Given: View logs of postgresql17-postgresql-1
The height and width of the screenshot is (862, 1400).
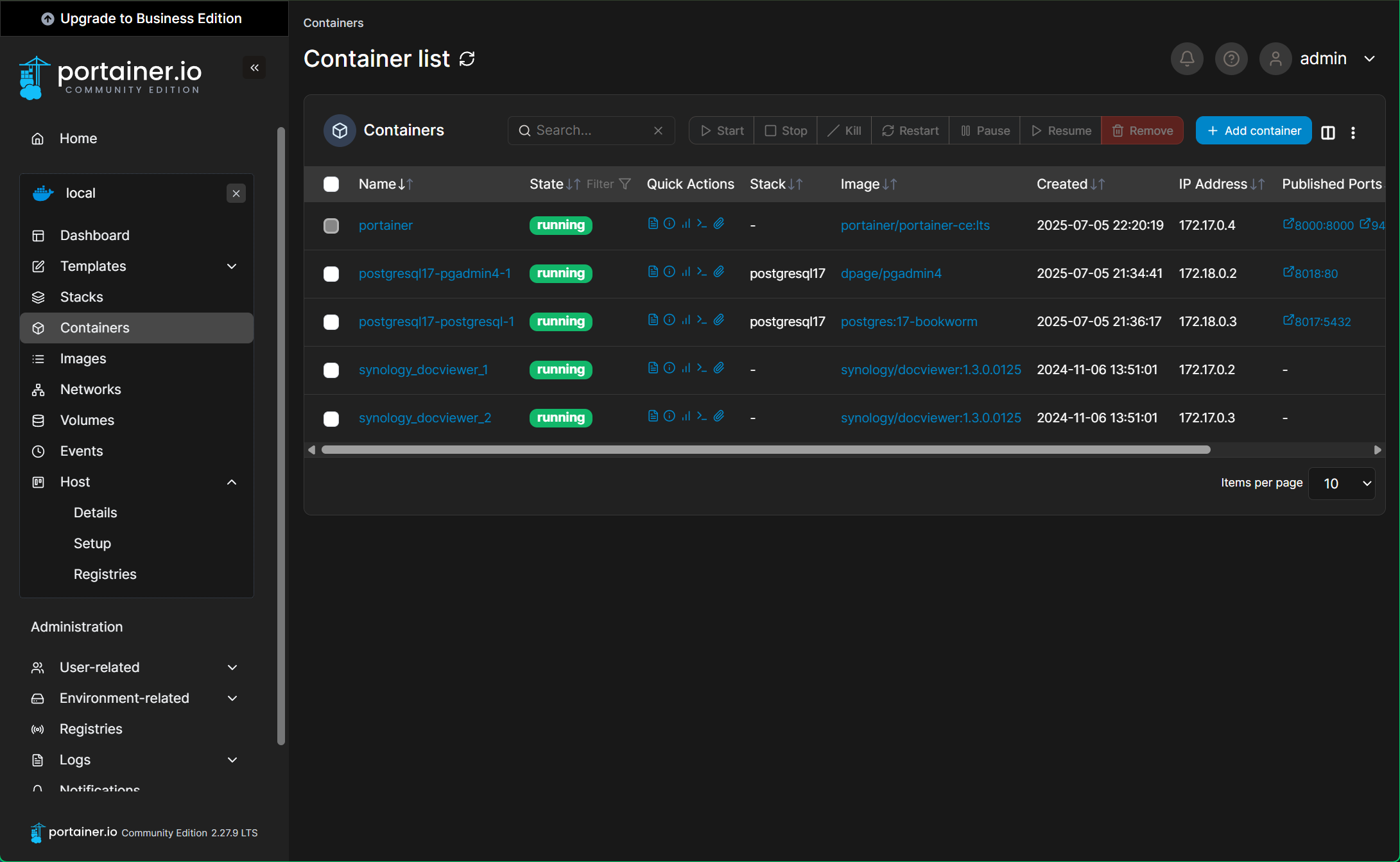Looking at the screenshot, I should (653, 320).
